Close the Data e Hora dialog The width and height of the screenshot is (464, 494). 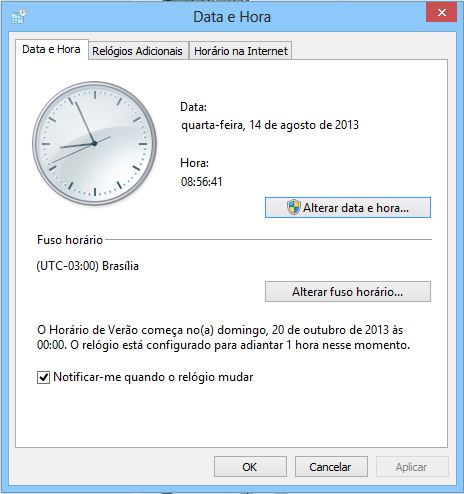pos(441,13)
